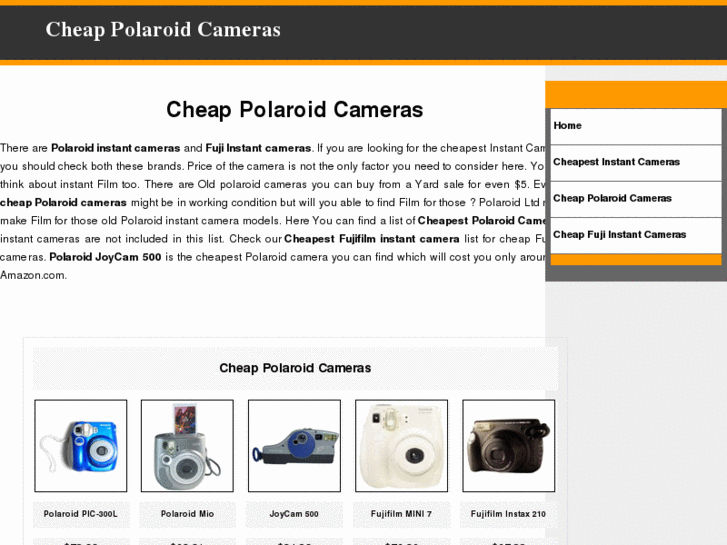This screenshot has height=545, width=727.
Task: Click the JoyCam 500 product label
Action: point(294,514)
